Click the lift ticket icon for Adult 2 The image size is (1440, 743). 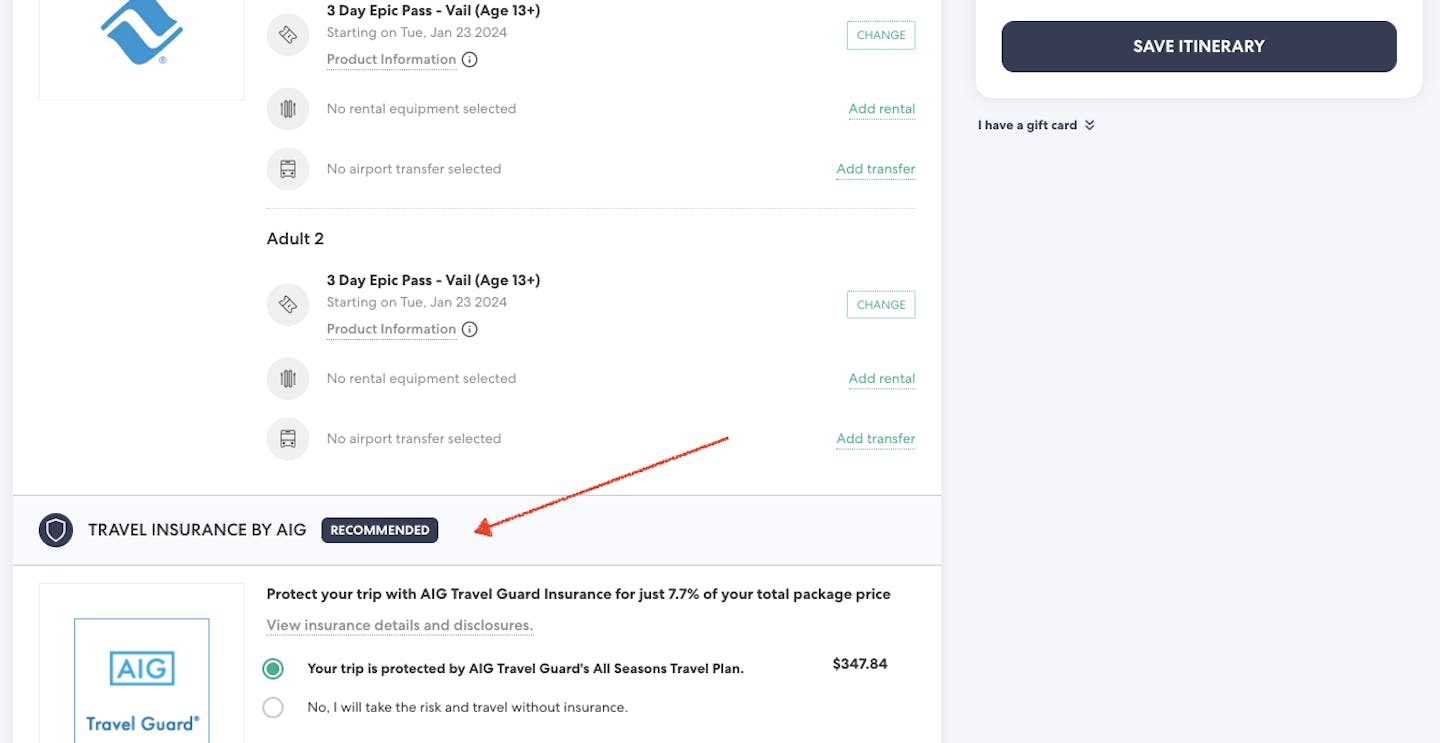pos(288,304)
